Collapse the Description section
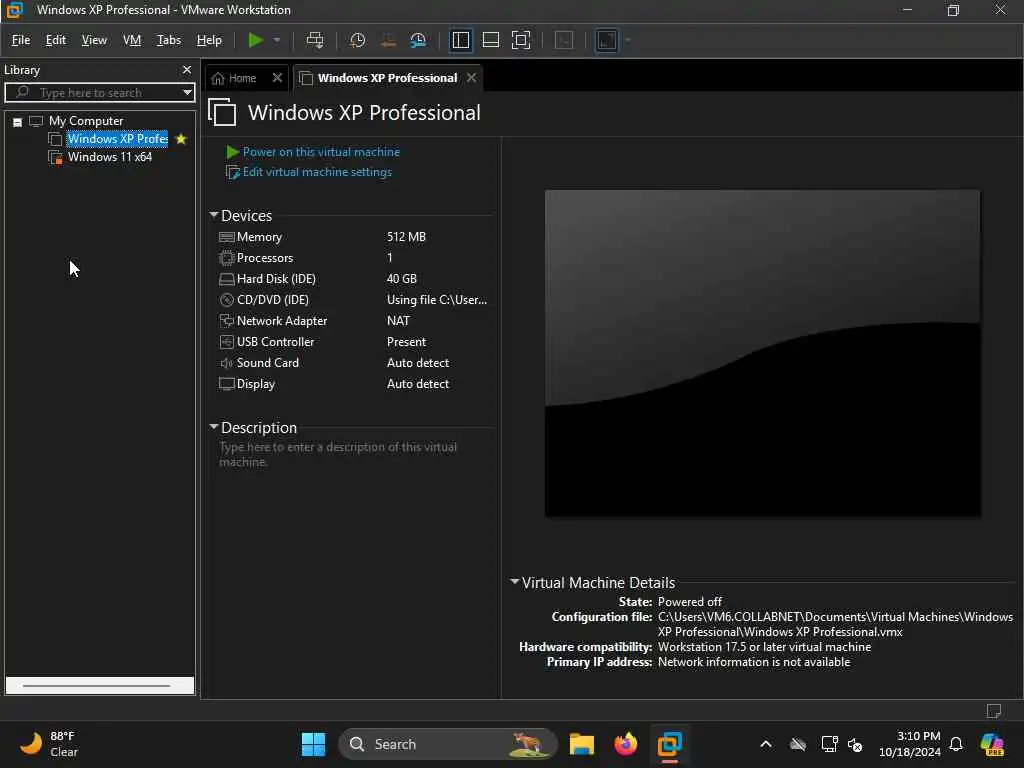 coord(214,426)
